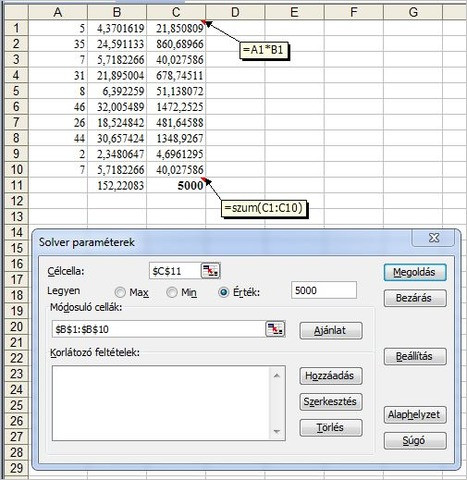Click the Megoldás button
The image size is (467, 480).
(x=415, y=272)
